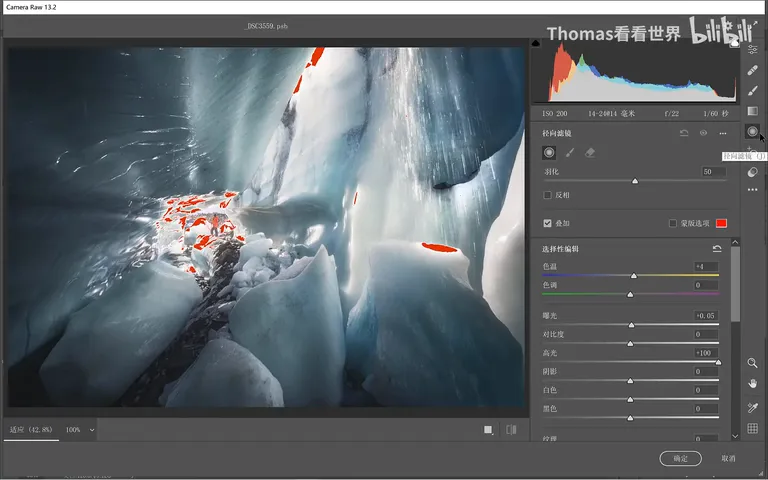Edit the 阴影 value field

click(x=706, y=371)
